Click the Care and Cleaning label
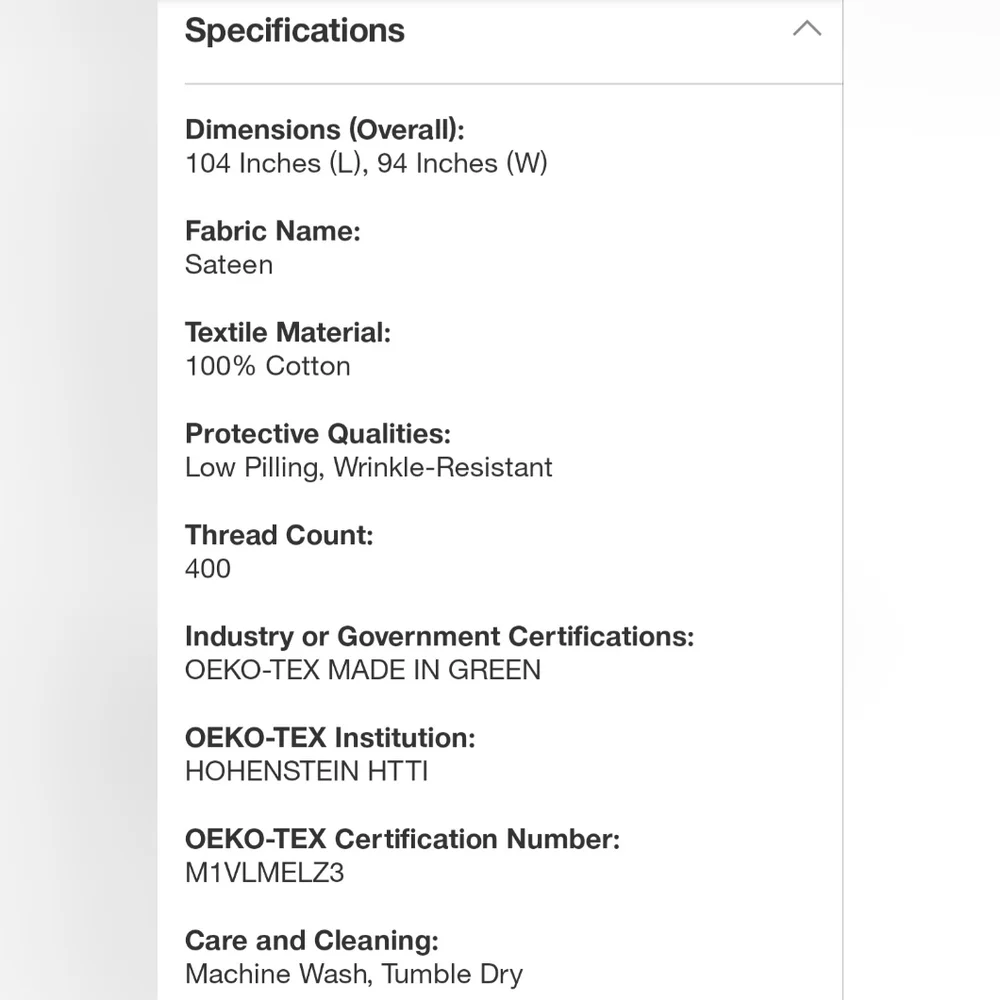Image resolution: width=1000 pixels, height=1000 pixels. (312, 941)
